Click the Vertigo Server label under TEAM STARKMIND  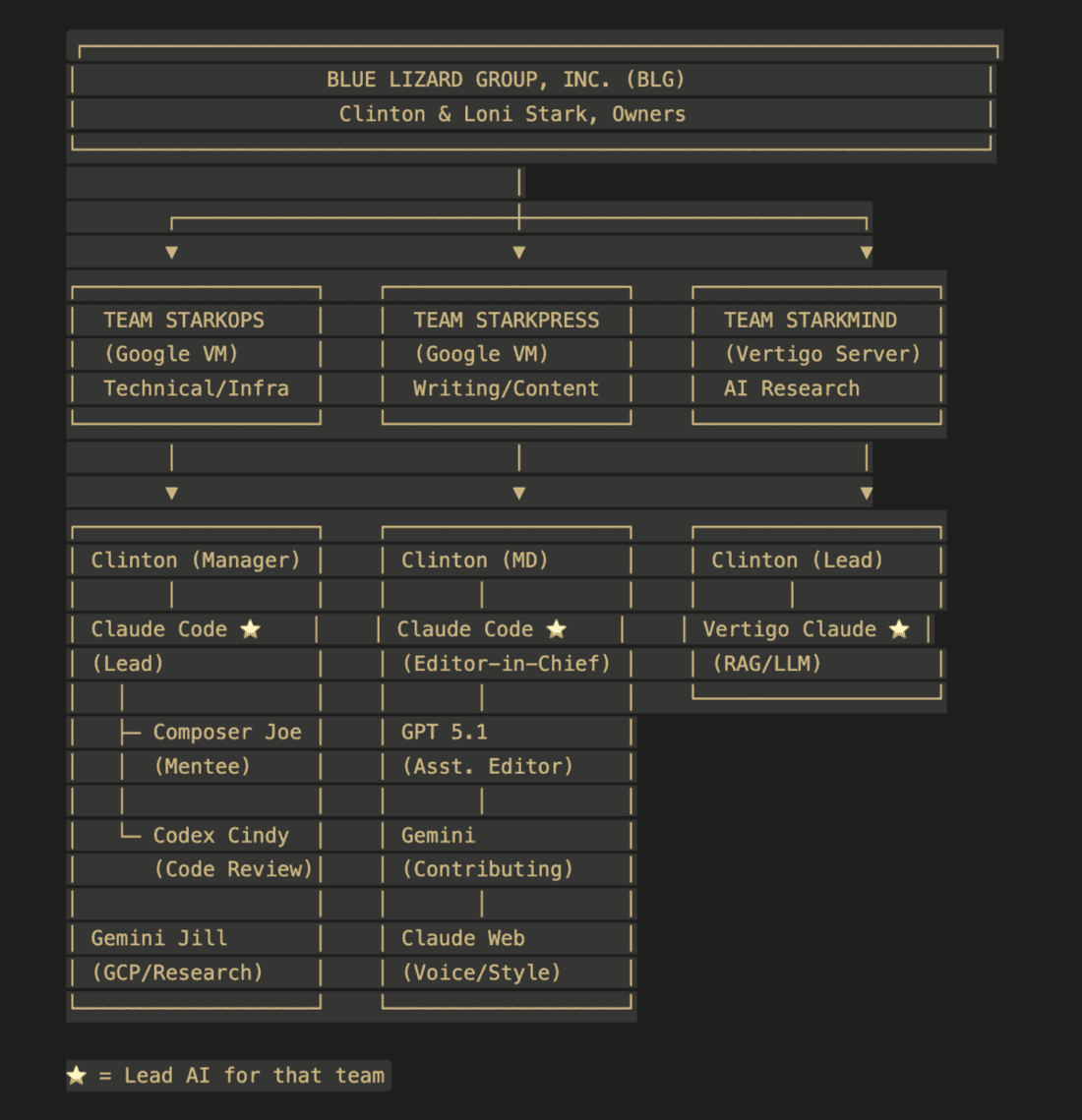[822, 354]
